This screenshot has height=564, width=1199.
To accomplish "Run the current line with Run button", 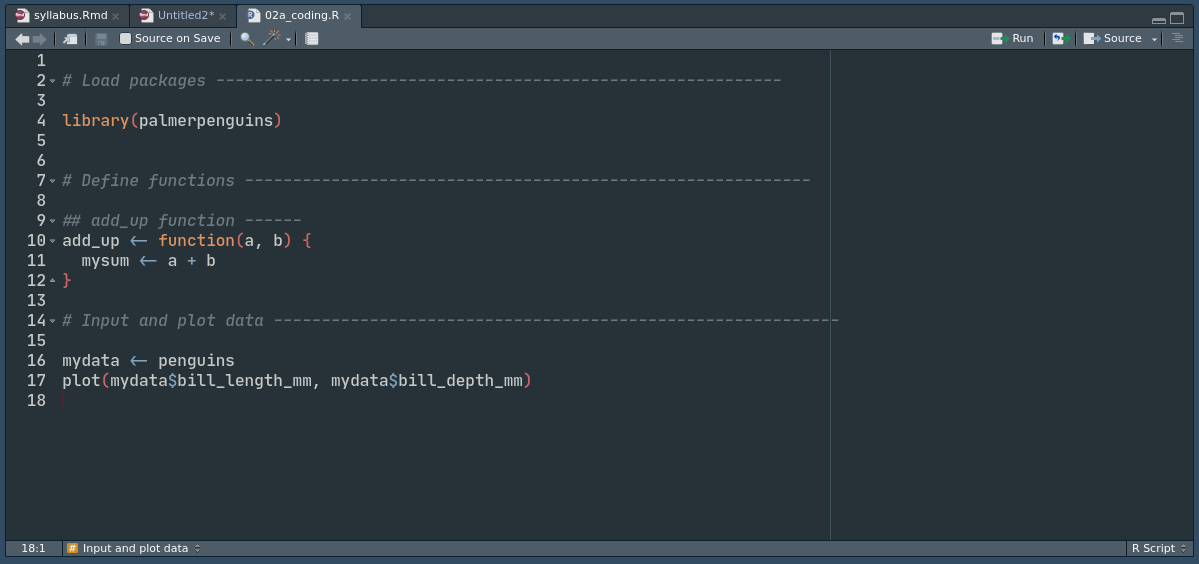I will tap(1013, 39).
